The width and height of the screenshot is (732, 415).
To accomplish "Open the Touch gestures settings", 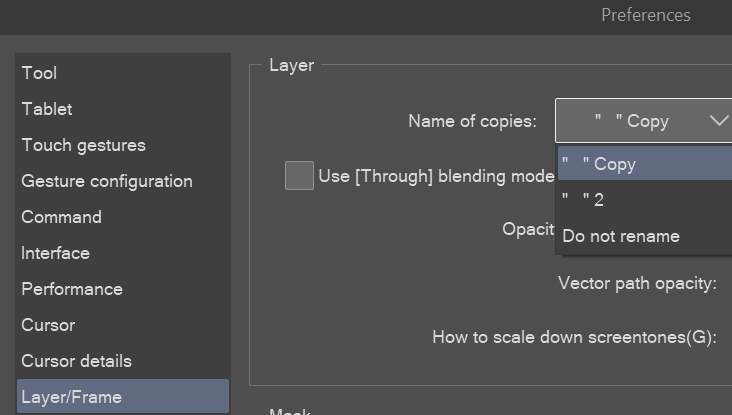I will pos(123,145).
